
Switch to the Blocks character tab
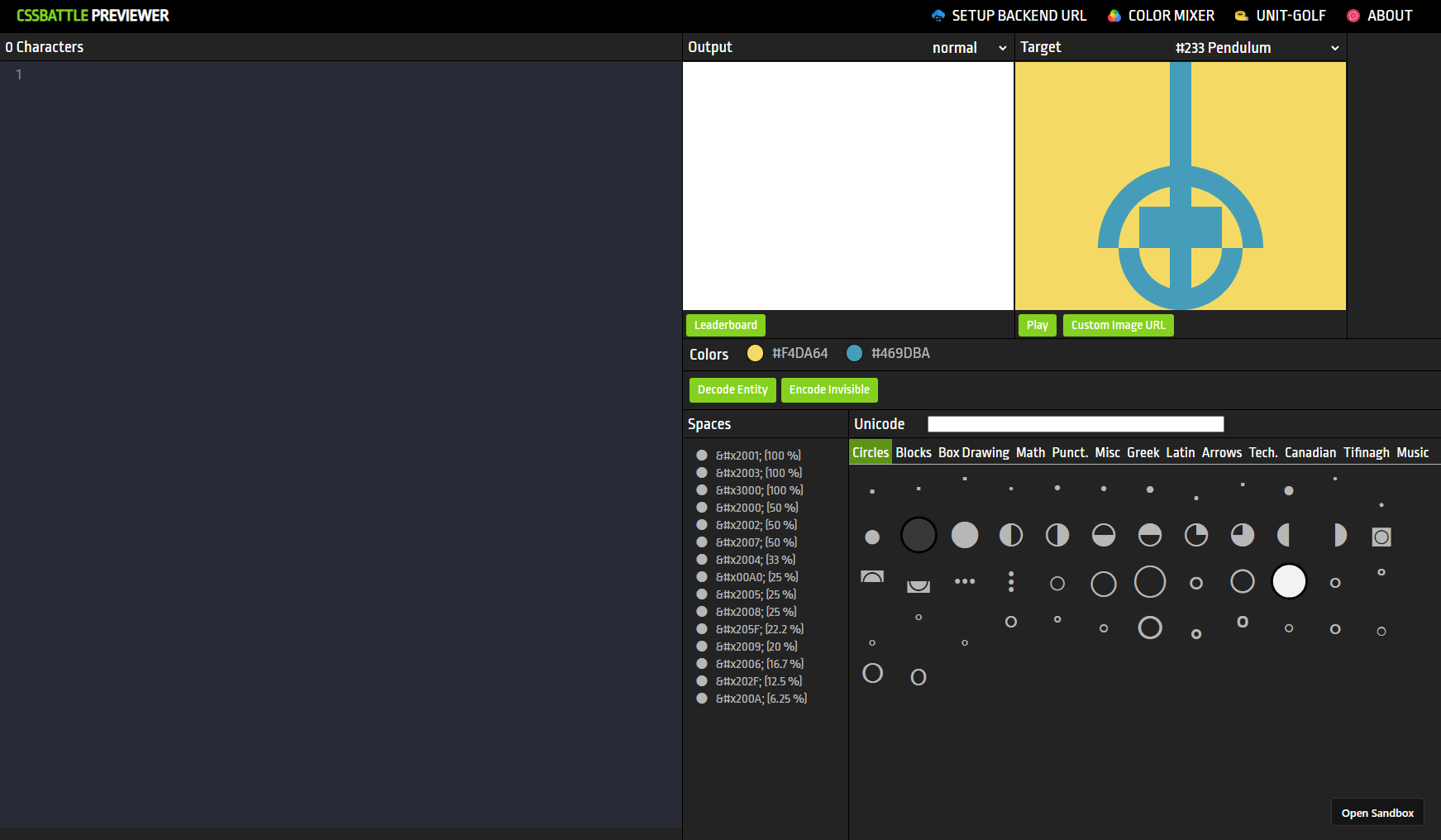point(913,452)
